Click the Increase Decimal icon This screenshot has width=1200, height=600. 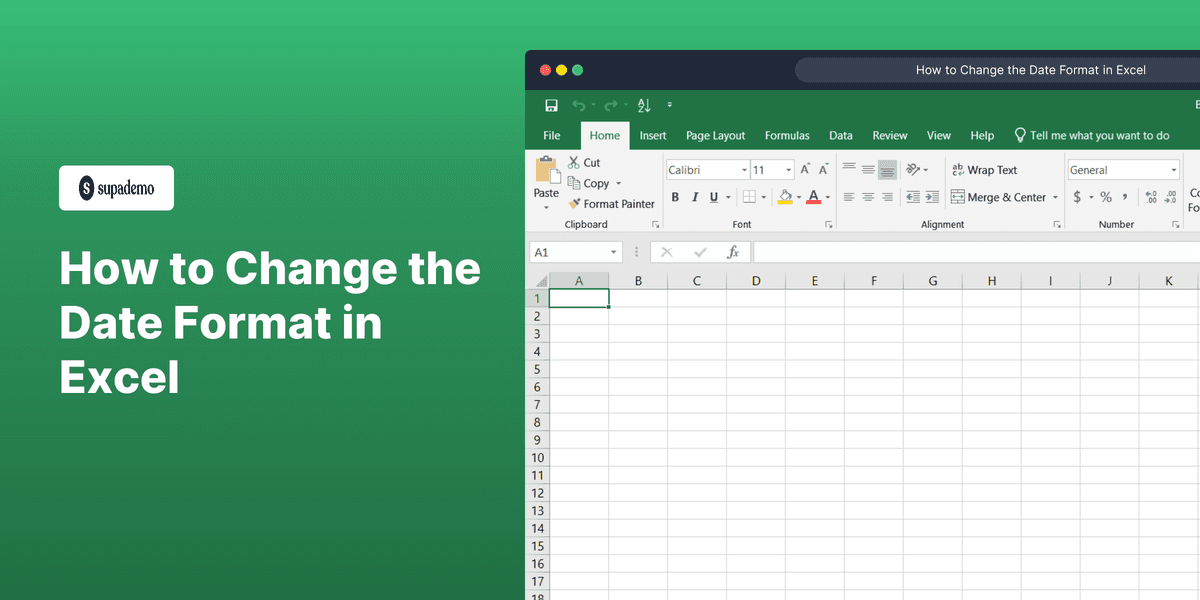point(1152,196)
